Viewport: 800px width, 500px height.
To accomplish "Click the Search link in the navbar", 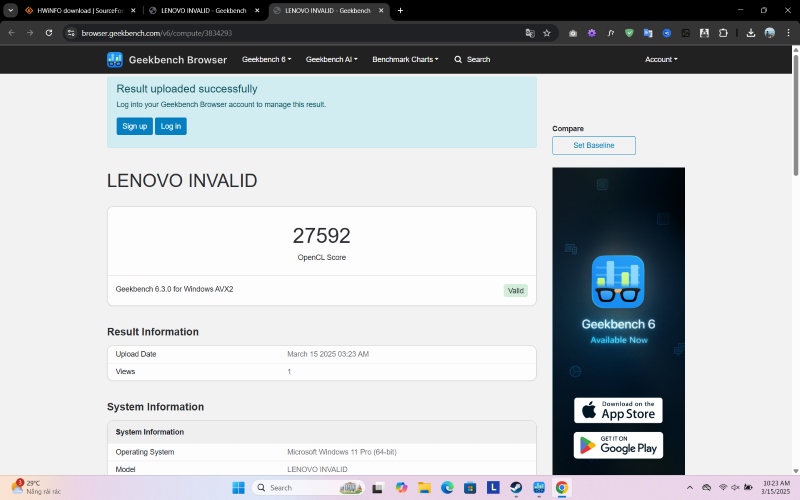I will (x=472, y=59).
